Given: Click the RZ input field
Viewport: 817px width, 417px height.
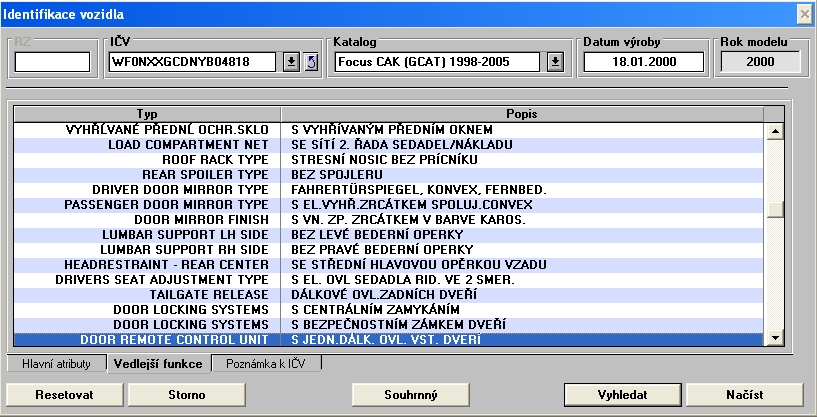Looking at the screenshot, I should click(x=52, y=62).
